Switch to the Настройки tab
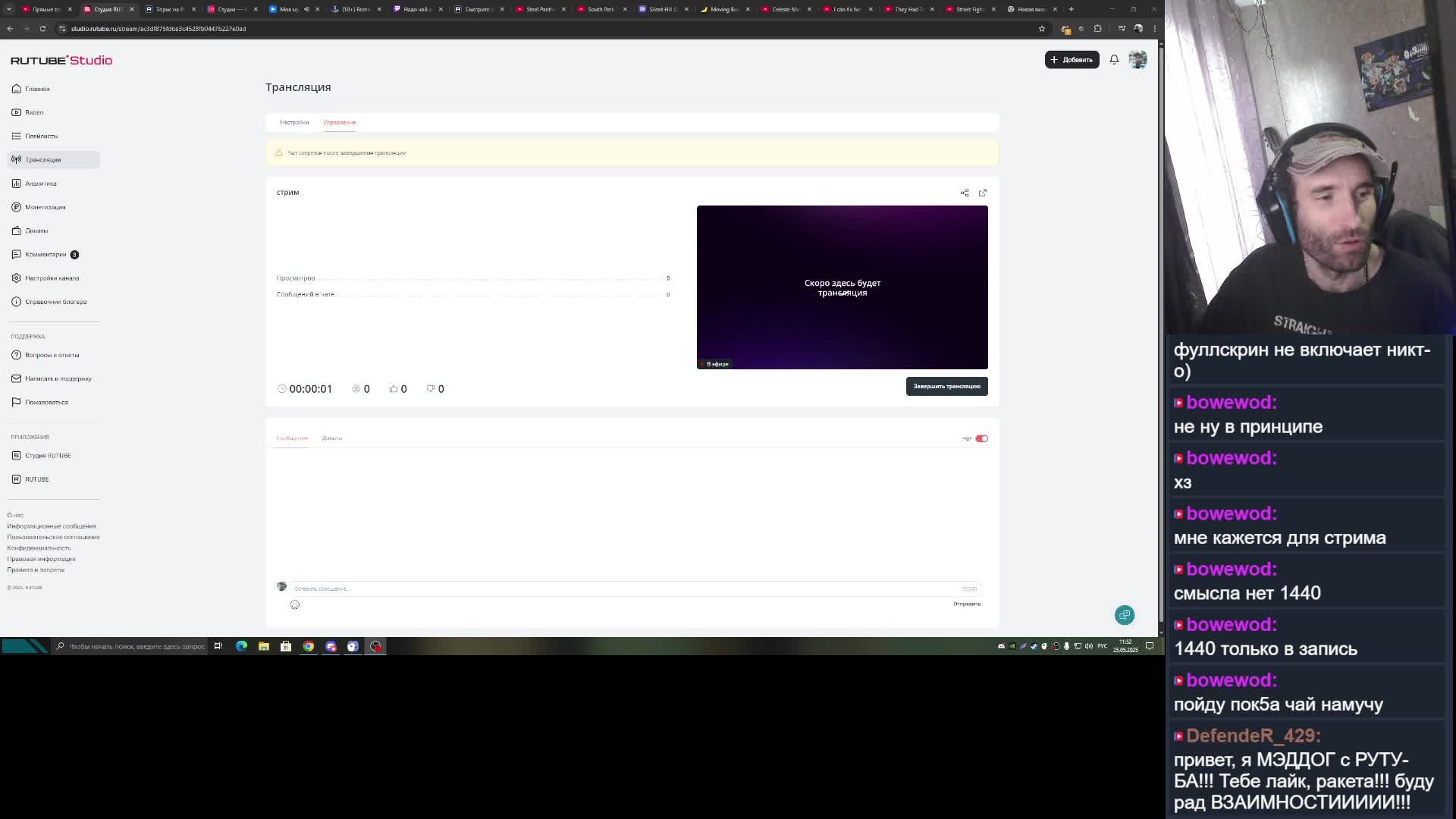Screen dimensions: 1456x819 point(294,122)
